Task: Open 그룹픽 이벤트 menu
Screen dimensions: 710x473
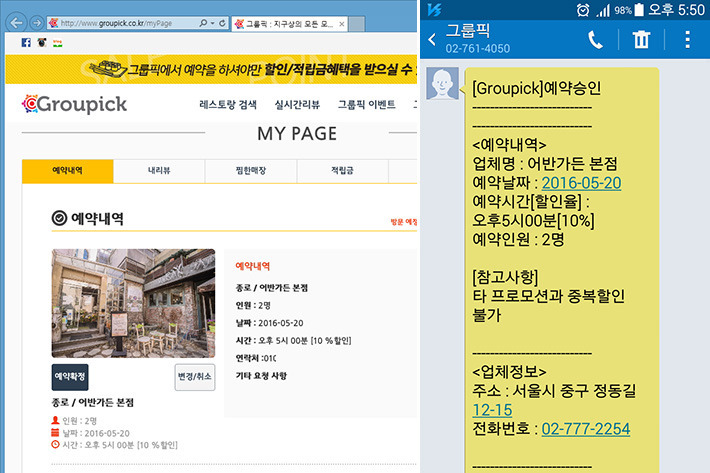Action: [x=366, y=105]
